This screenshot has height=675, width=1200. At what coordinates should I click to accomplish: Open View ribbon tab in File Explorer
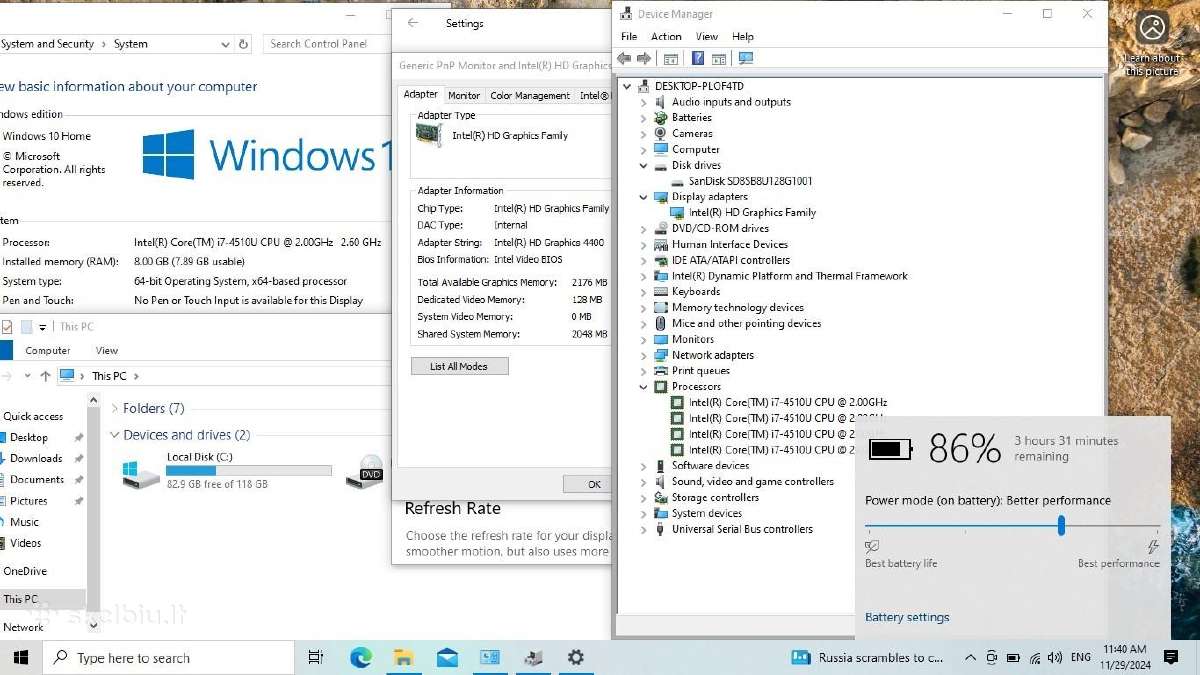[107, 350]
